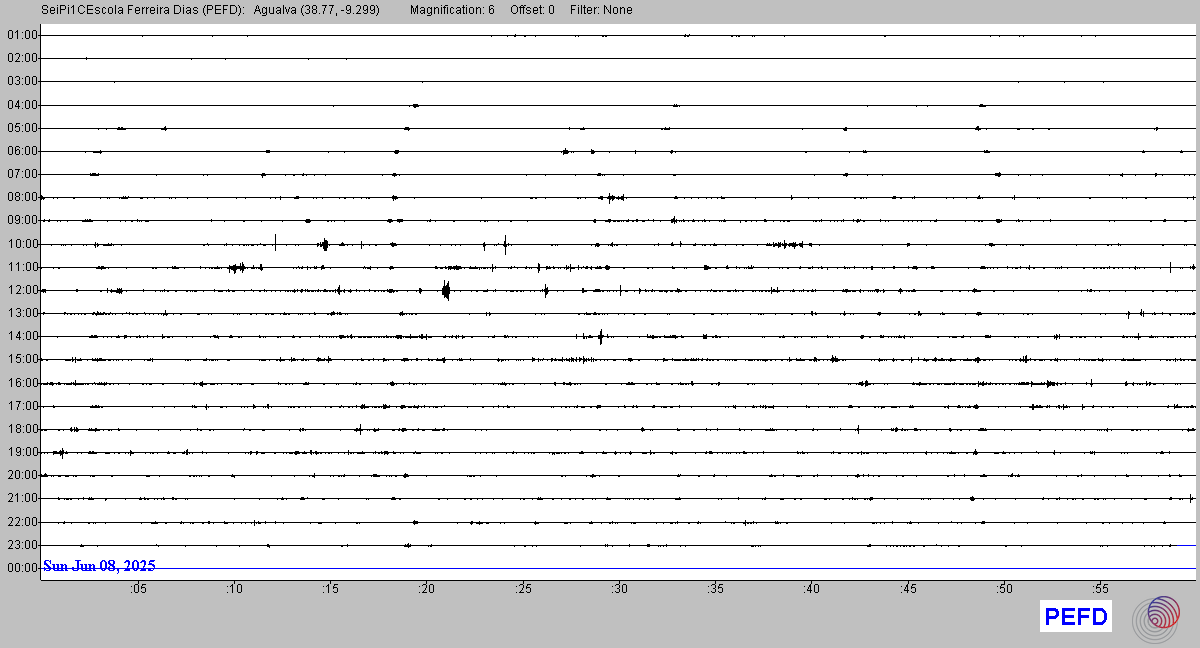1200x648 pixels.
Task: Select the 19:00 hour label
Action: 22,452
